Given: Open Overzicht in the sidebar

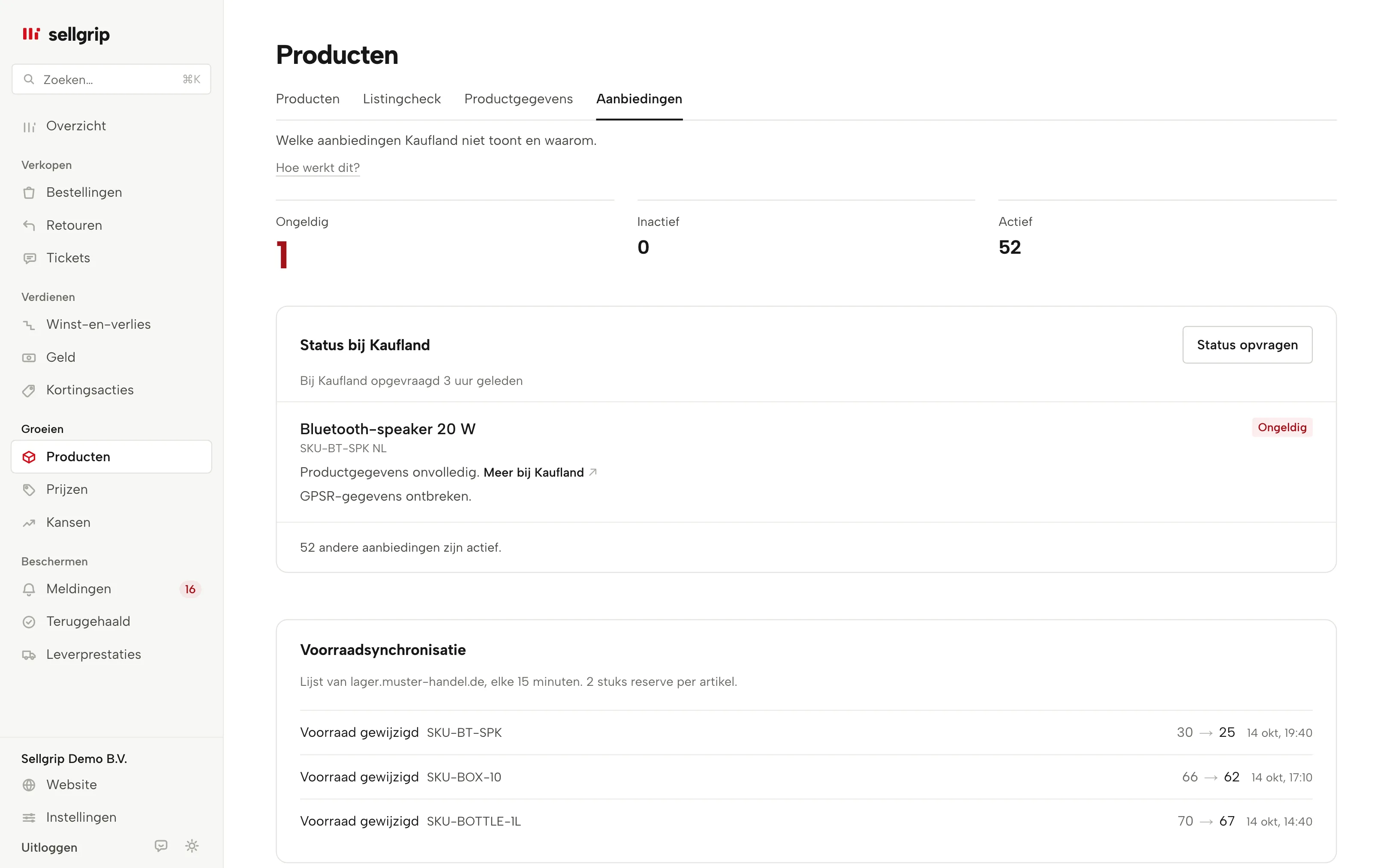Looking at the screenshot, I should click(111, 126).
